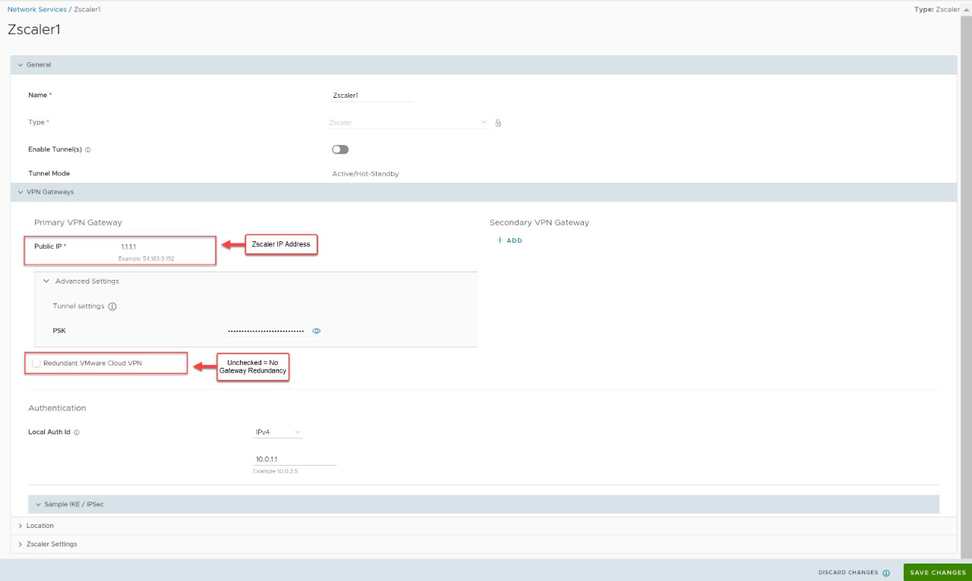Open the Type dropdown showing Zscaler
The image size is (972, 581).
click(408, 123)
